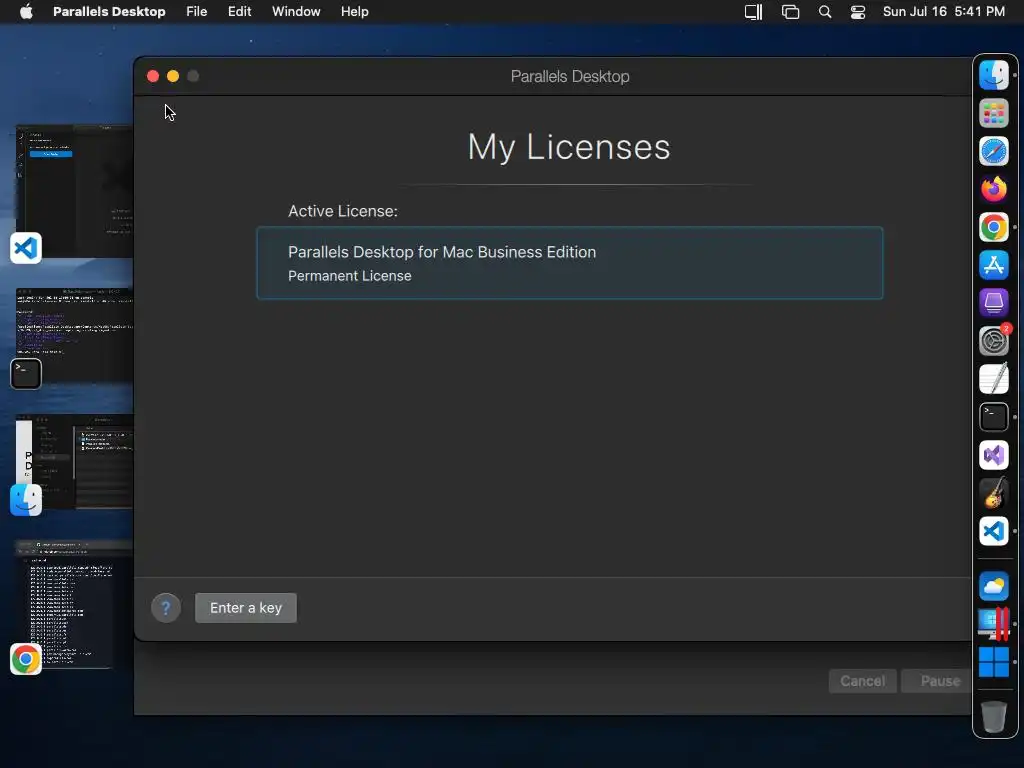Open Control Center in menu bar
1024x768 pixels.
click(x=857, y=12)
